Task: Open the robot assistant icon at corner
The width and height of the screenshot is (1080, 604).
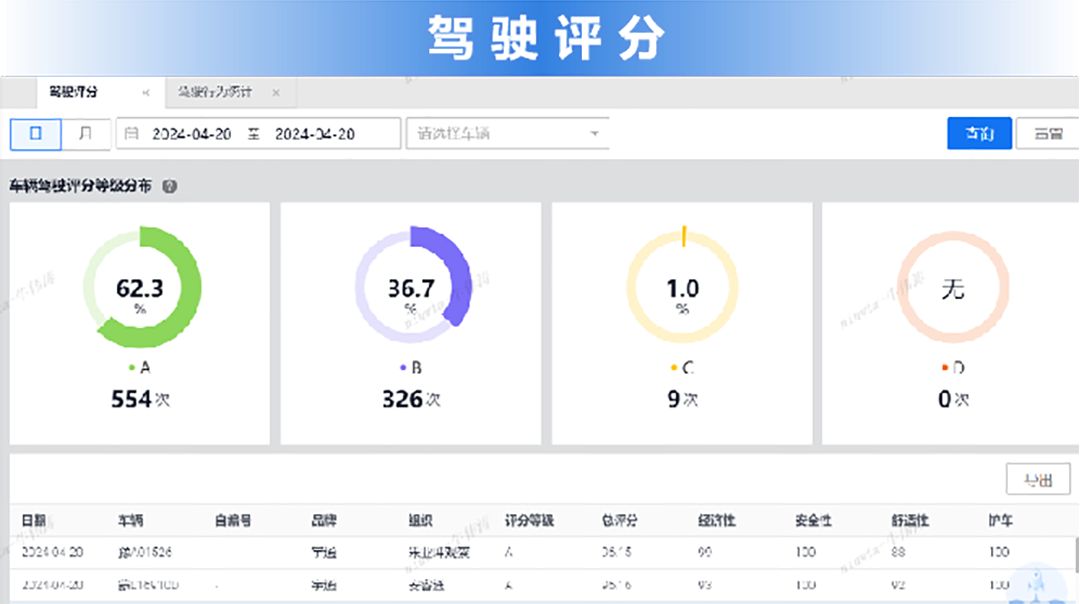Action: pos(1037,584)
